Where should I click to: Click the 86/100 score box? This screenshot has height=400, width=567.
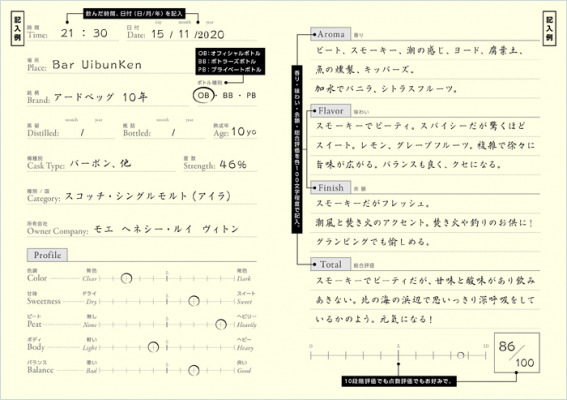tap(517, 353)
